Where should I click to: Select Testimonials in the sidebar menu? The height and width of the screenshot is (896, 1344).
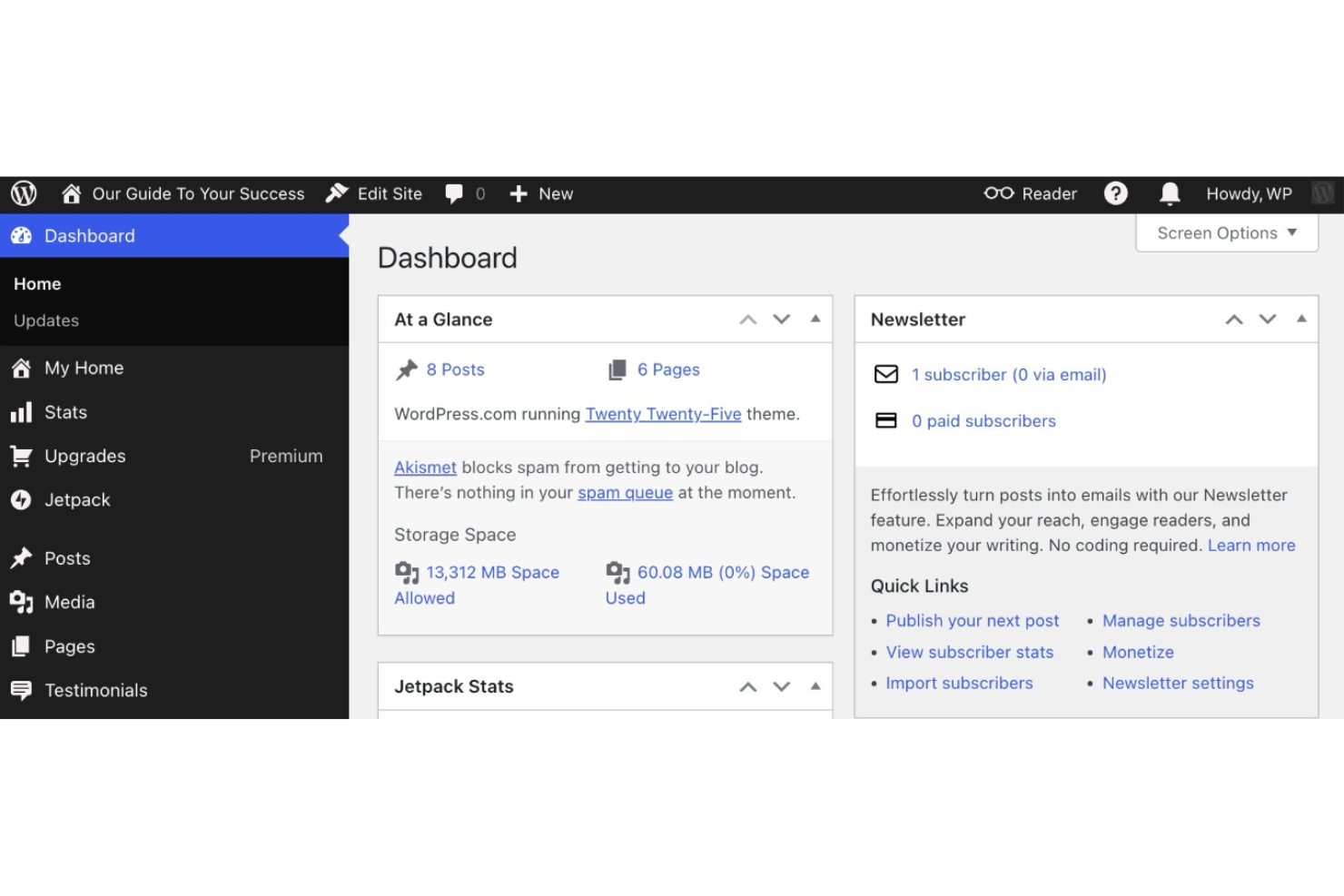coord(96,690)
